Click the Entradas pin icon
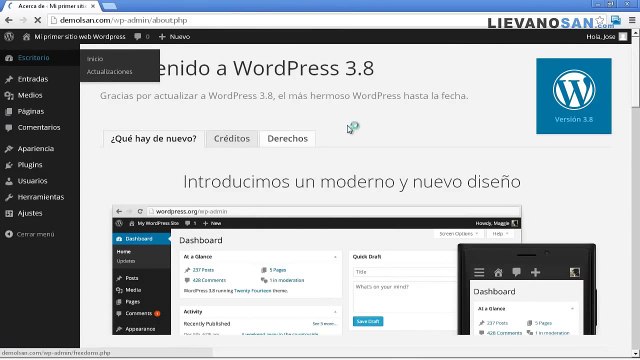The image size is (640, 360). [9, 79]
